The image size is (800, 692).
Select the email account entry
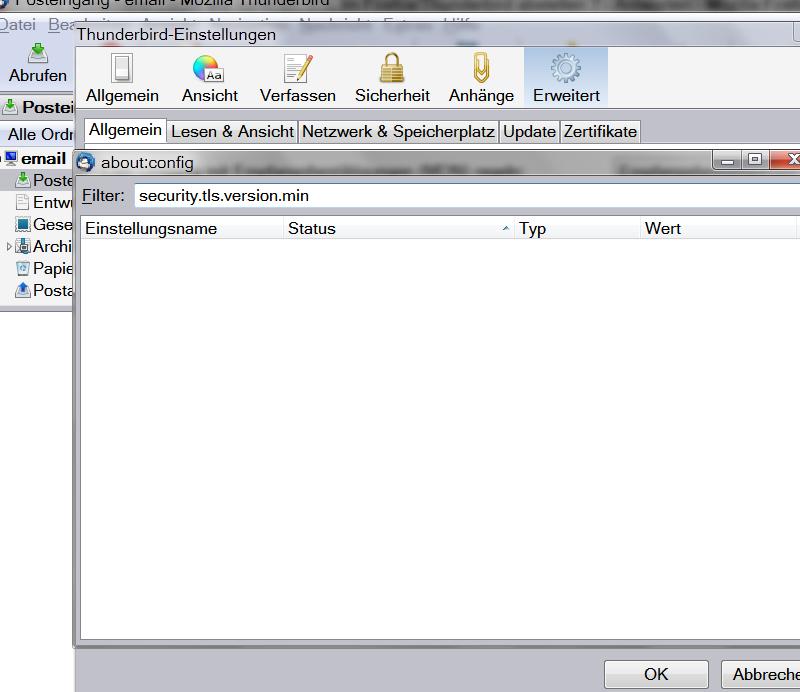(37, 158)
